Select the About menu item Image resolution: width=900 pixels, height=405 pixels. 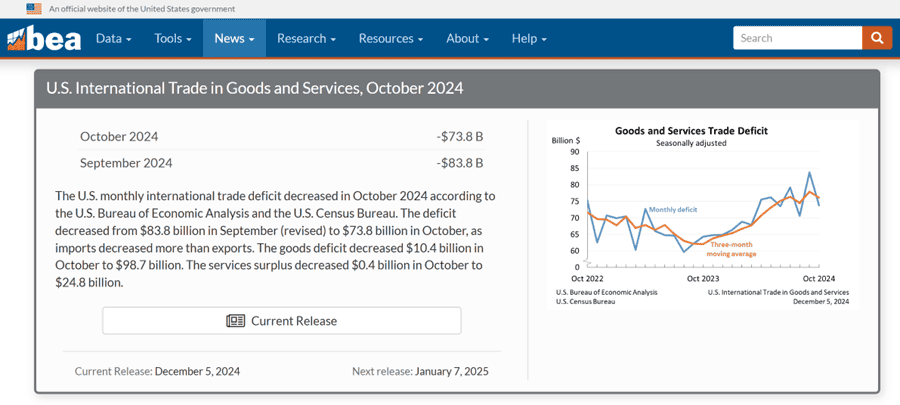(x=467, y=38)
